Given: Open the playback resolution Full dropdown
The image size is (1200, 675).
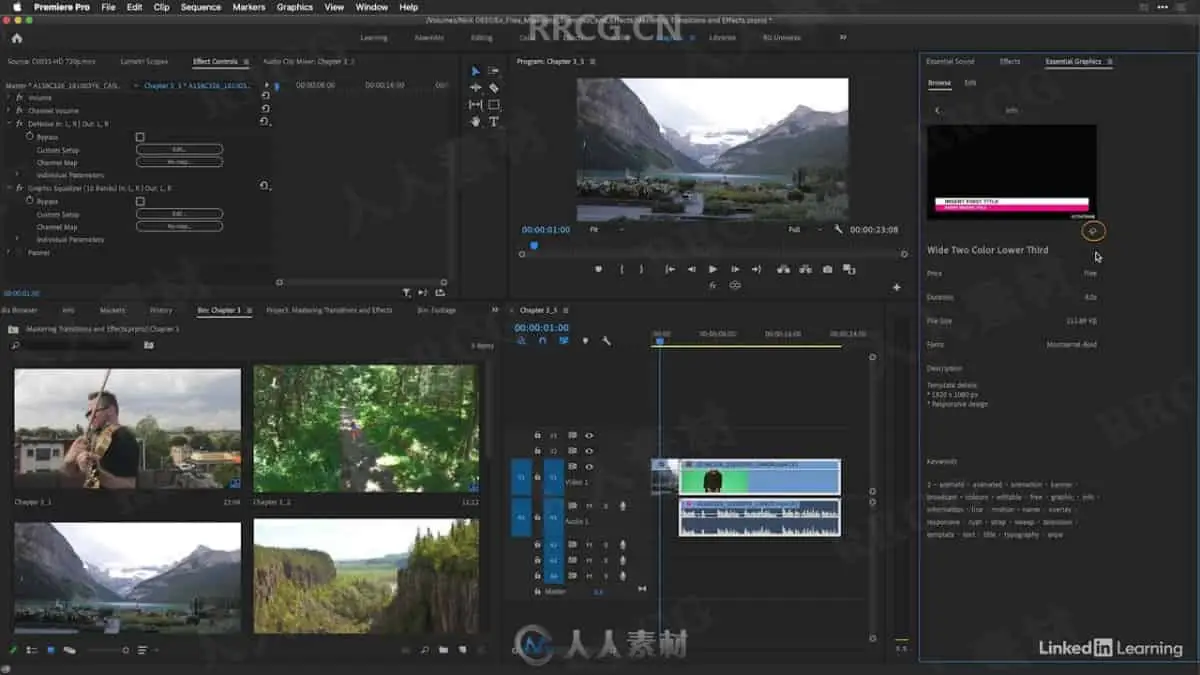Looking at the screenshot, I should [x=806, y=229].
